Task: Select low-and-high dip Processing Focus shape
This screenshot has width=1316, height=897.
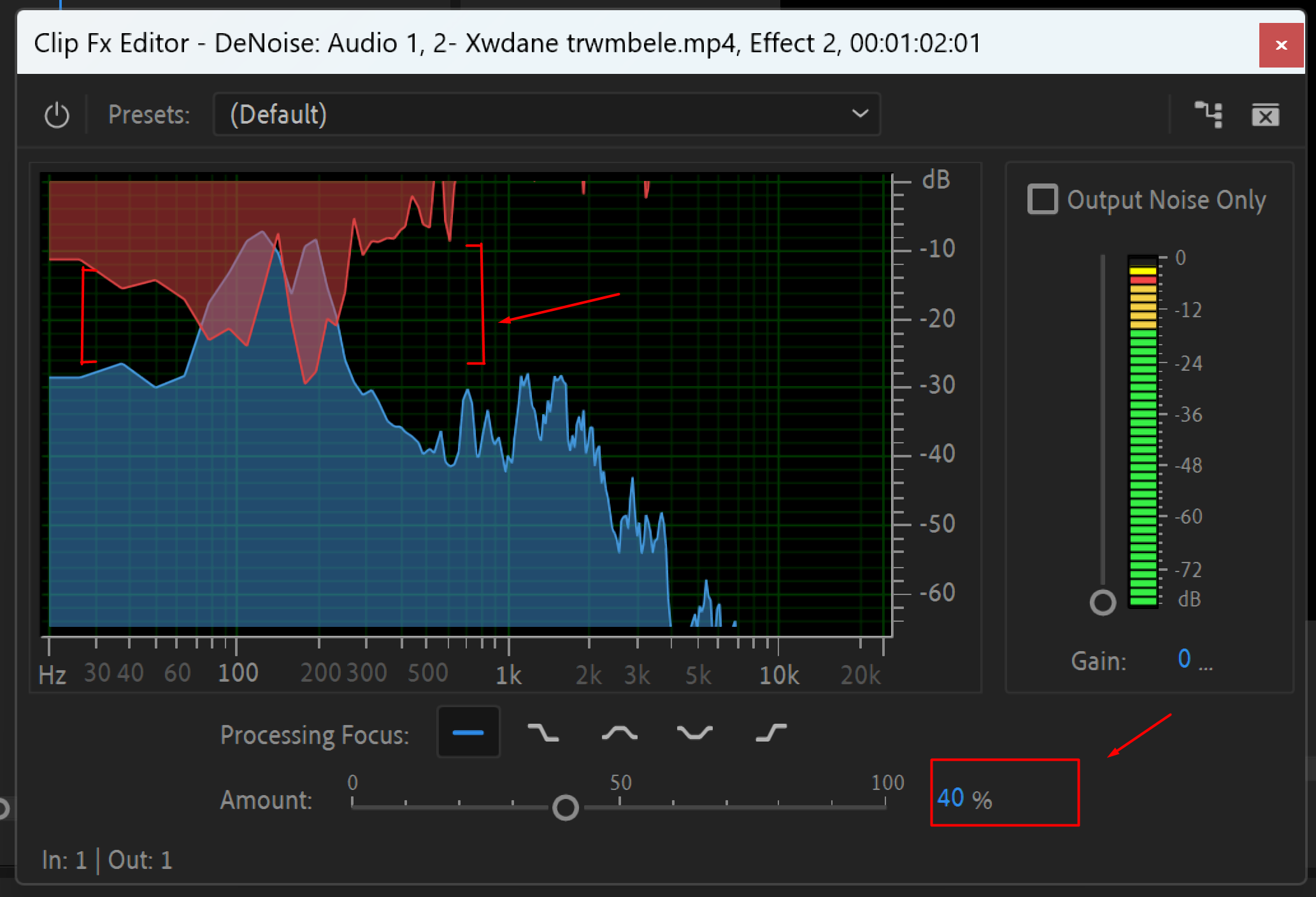Action: (x=694, y=733)
